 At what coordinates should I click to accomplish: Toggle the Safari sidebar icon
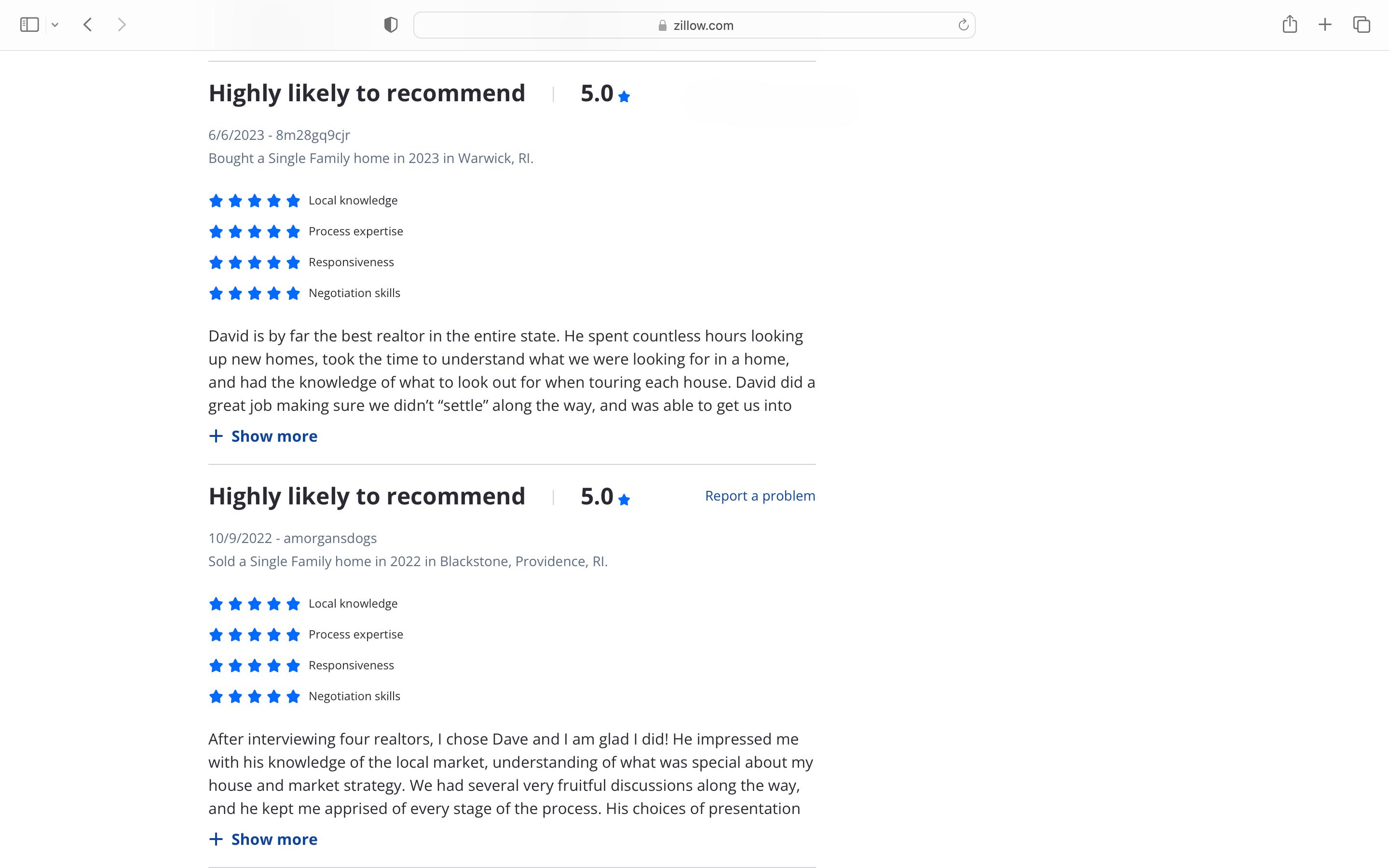29,25
